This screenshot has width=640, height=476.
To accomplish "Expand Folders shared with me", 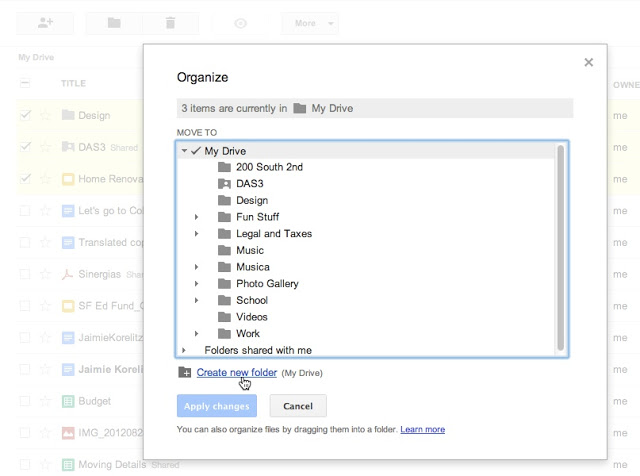I will coord(184,350).
